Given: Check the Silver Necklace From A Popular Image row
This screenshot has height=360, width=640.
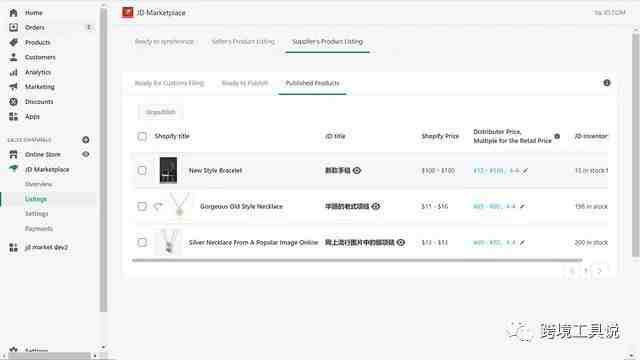Looking at the screenshot, I should [x=142, y=242].
